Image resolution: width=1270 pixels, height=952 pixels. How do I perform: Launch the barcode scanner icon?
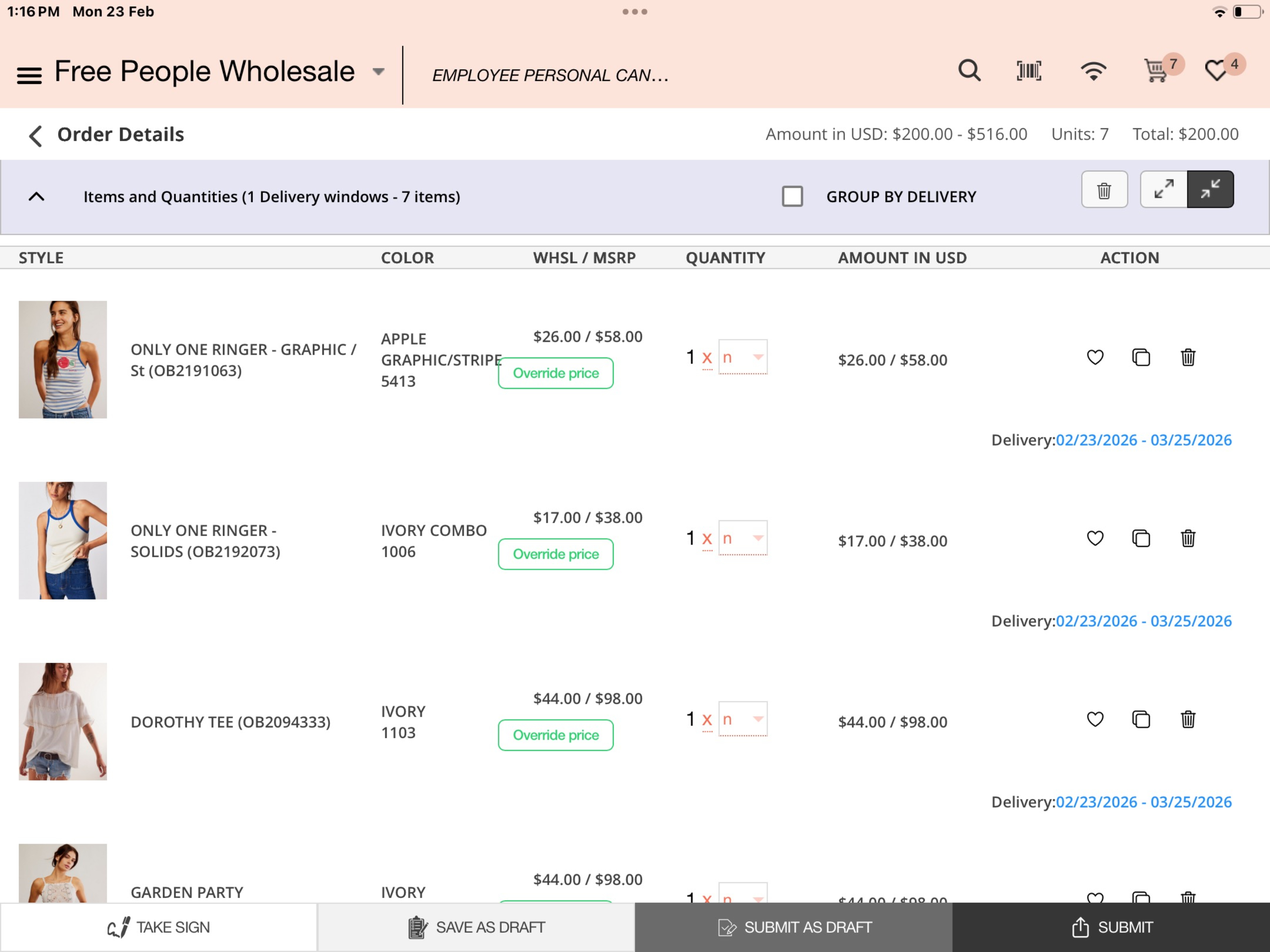click(x=1028, y=71)
